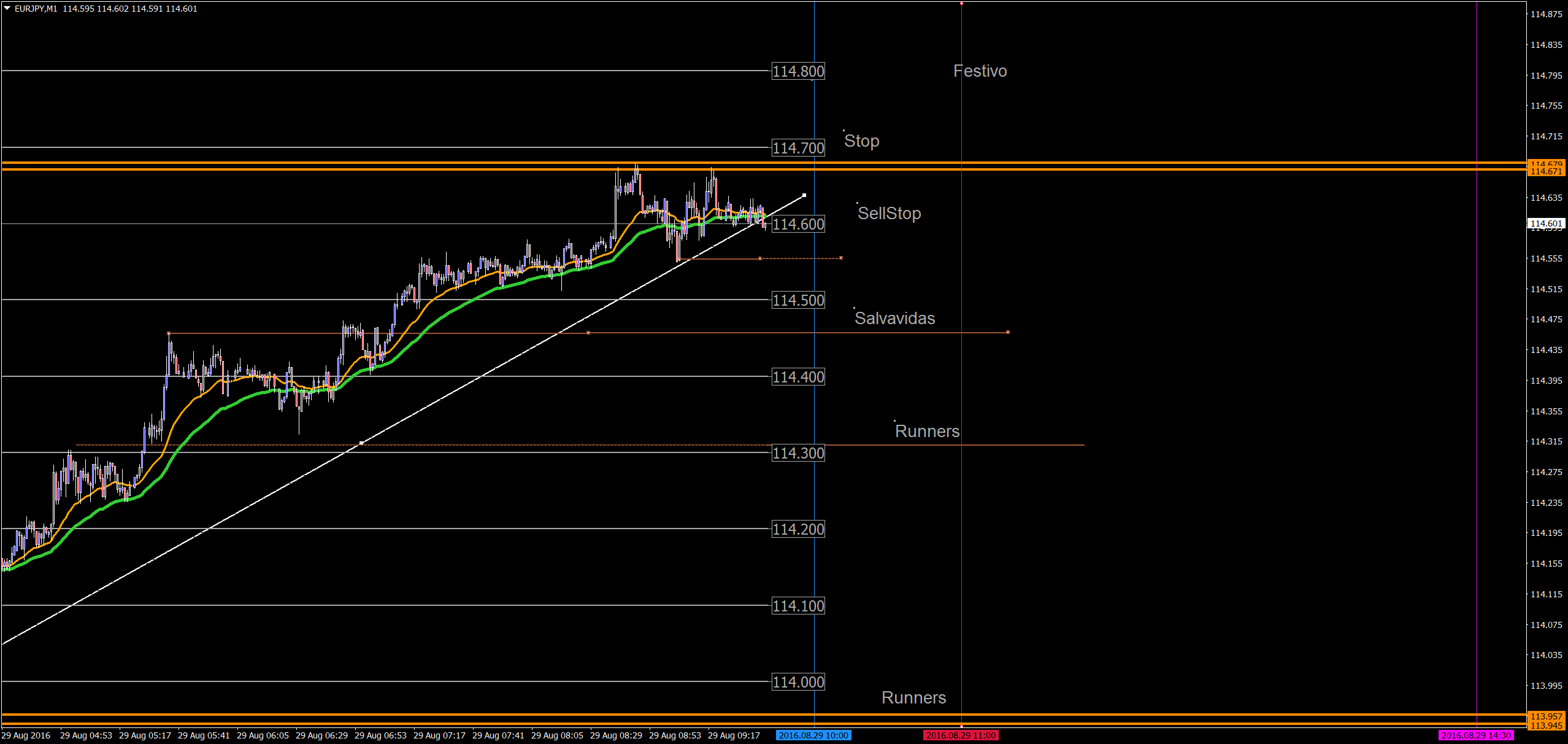Select the Runners label above the 114.300 line
Image resolution: width=1568 pixels, height=744 pixels.
pyautogui.click(x=927, y=432)
